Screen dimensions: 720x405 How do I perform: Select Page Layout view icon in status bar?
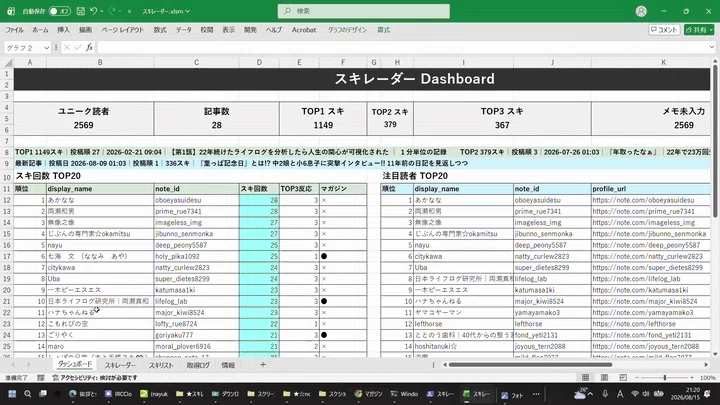coord(604,377)
